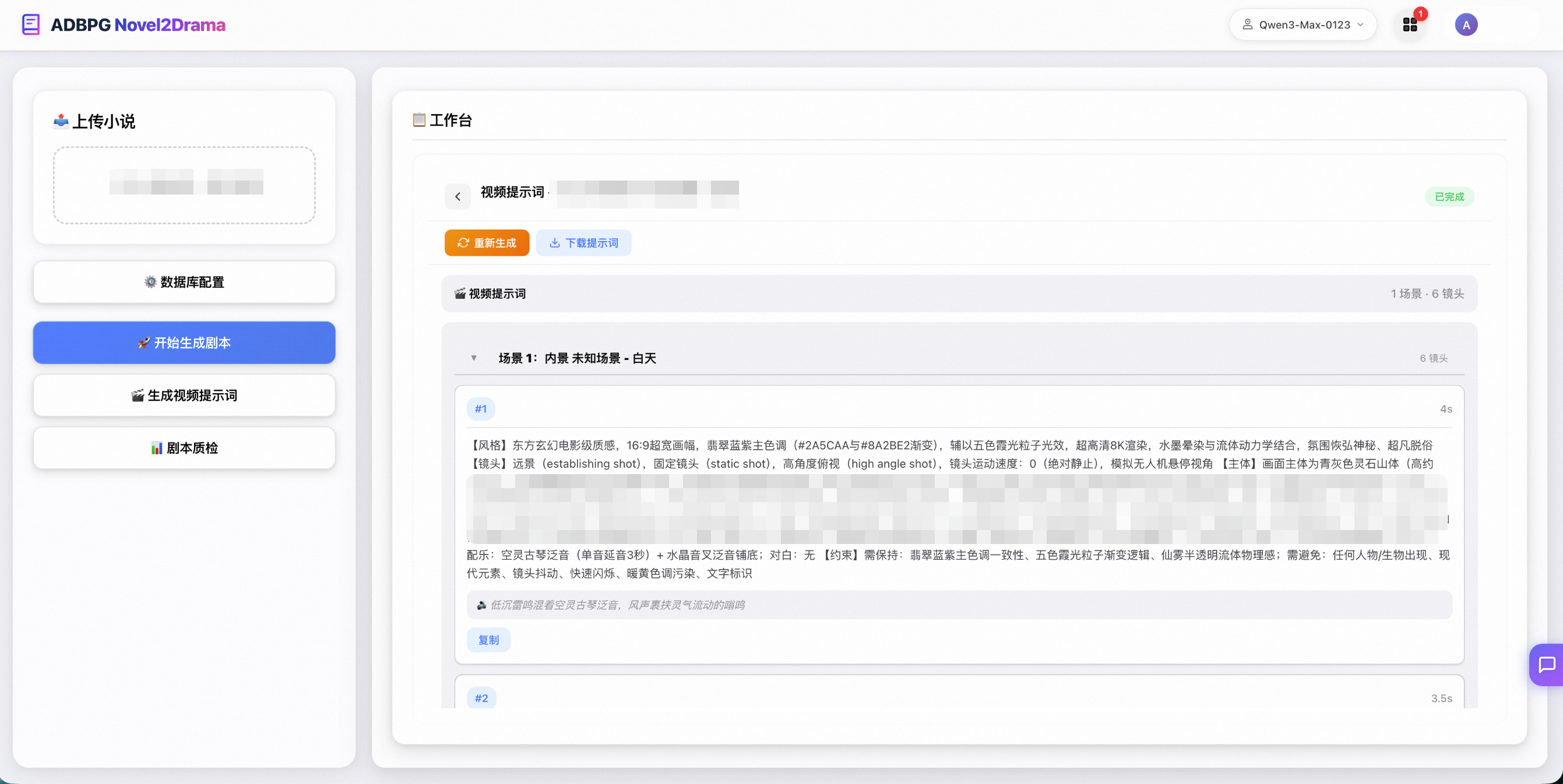Image resolution: width=1563 pixels, height=784 pixels.
Task: Expand shot #2 entry
Action: point(481,698)
